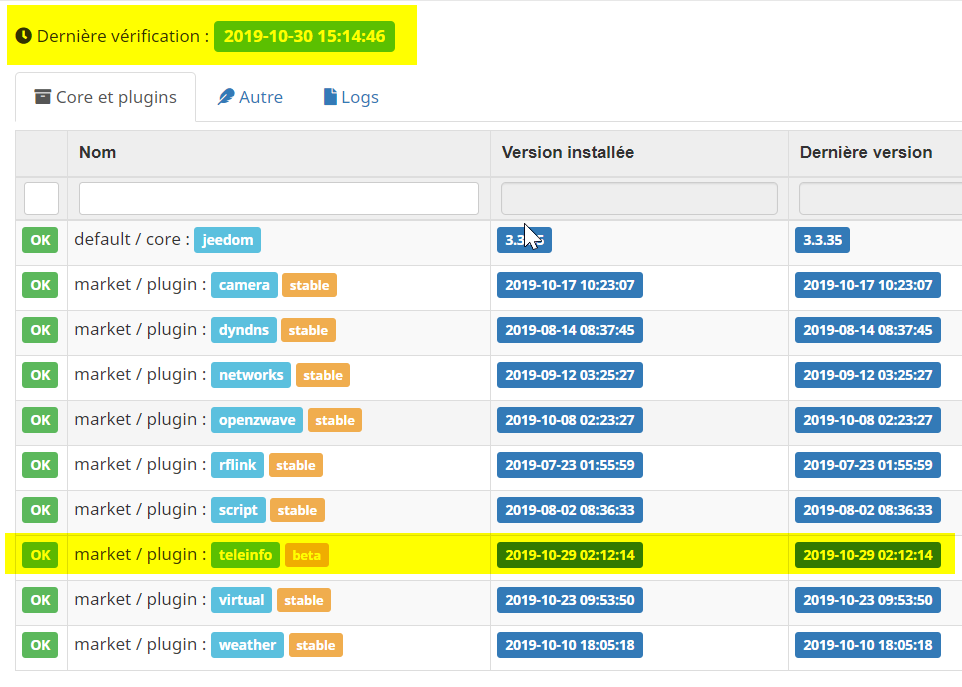Click the last verification date badge

pos(304,36)
